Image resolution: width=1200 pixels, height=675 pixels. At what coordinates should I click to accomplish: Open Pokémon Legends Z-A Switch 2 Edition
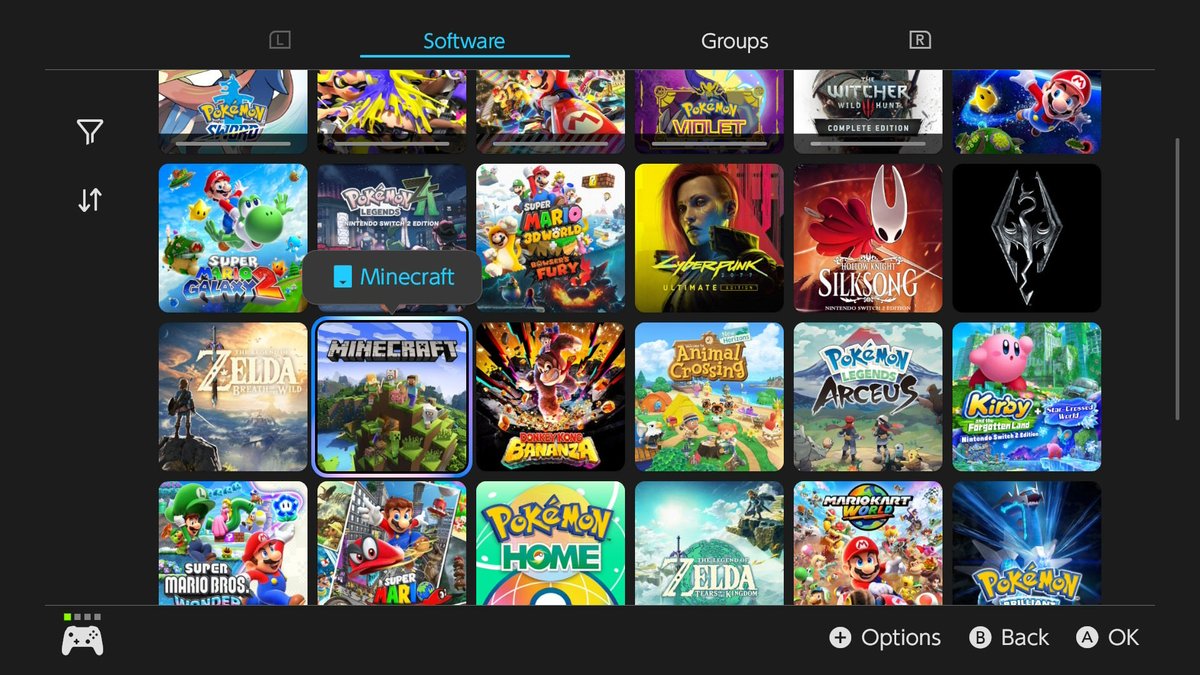coord(392,238)
